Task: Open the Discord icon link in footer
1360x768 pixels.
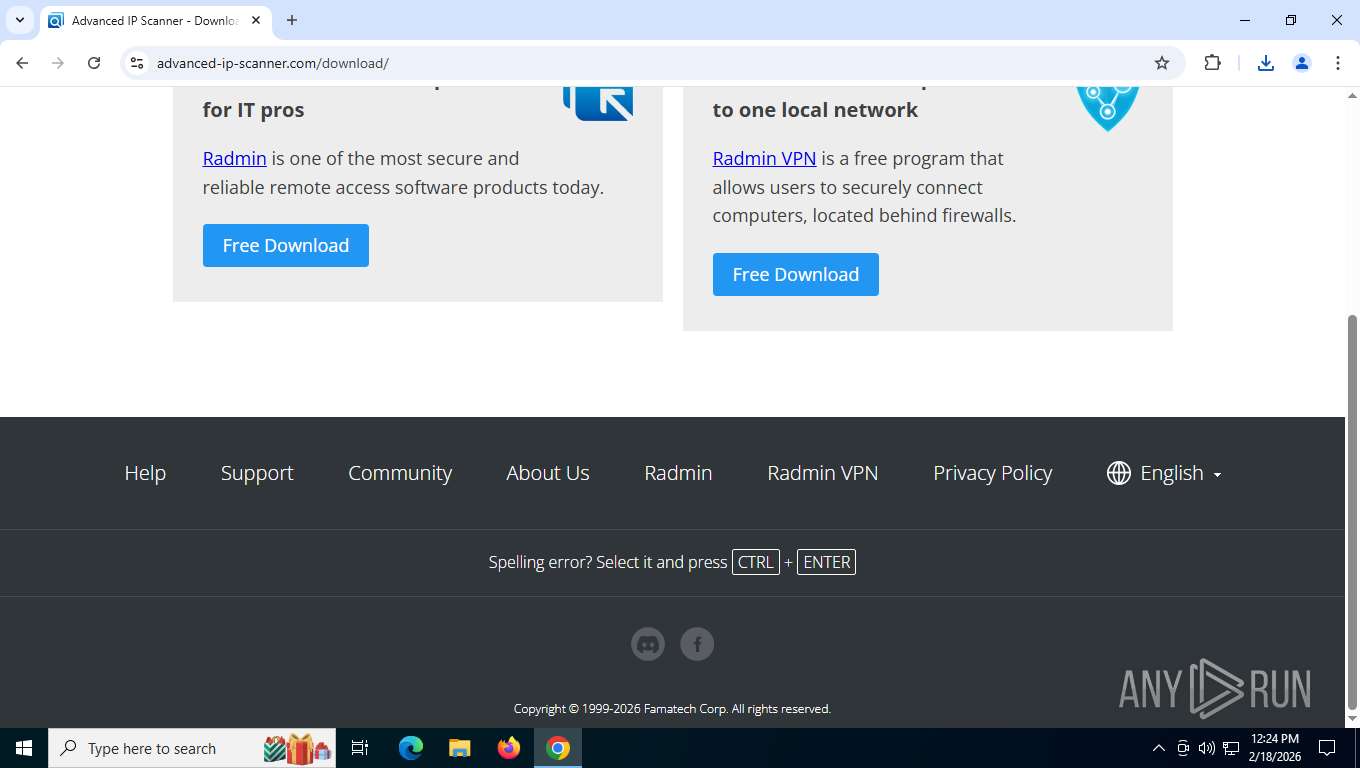Action: (x=648, y=644)
